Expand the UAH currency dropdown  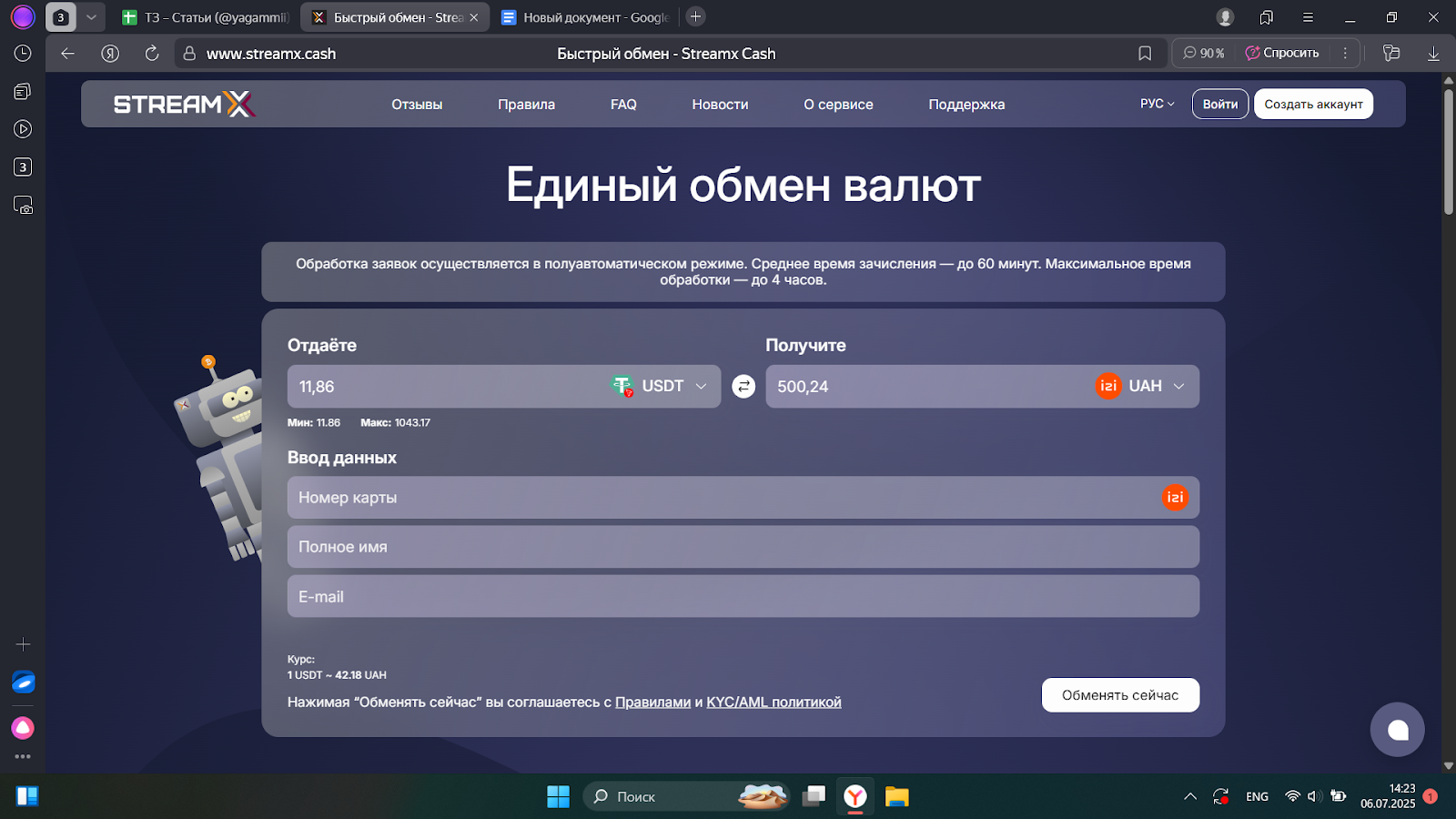click(1179, 387)
